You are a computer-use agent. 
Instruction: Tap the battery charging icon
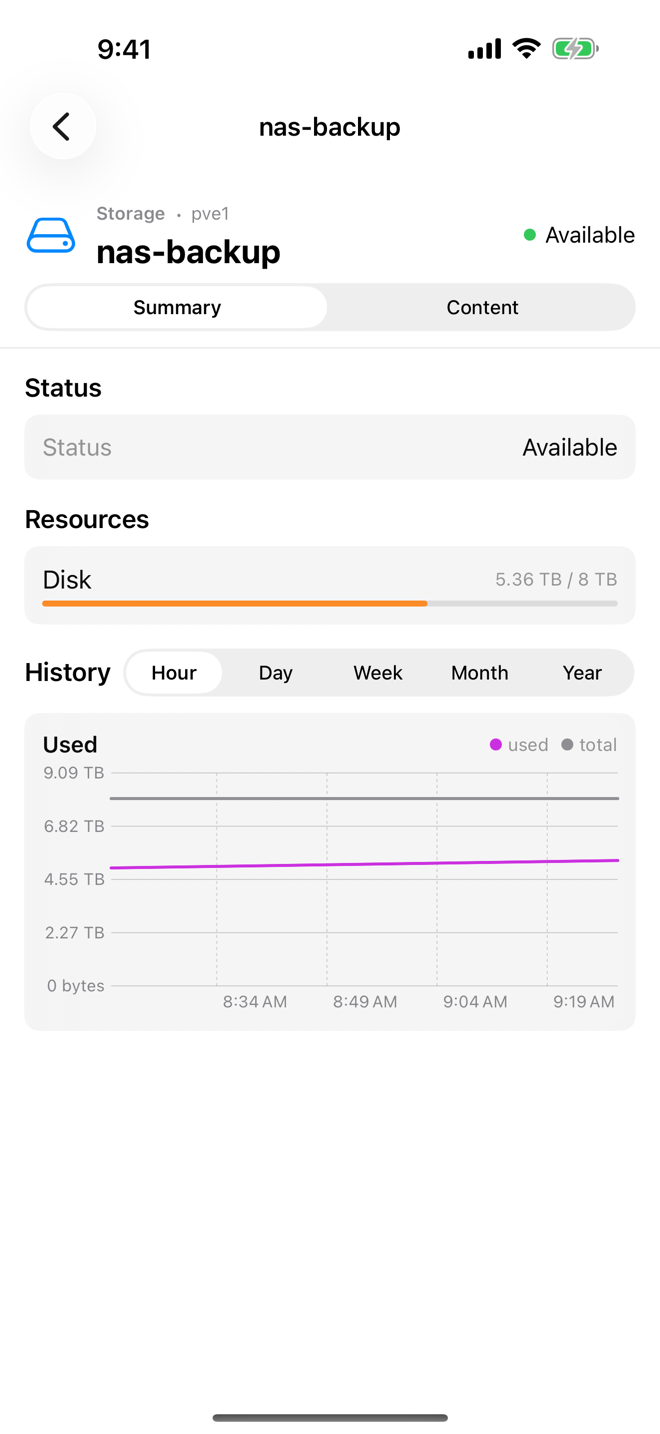tap(575, 48)
